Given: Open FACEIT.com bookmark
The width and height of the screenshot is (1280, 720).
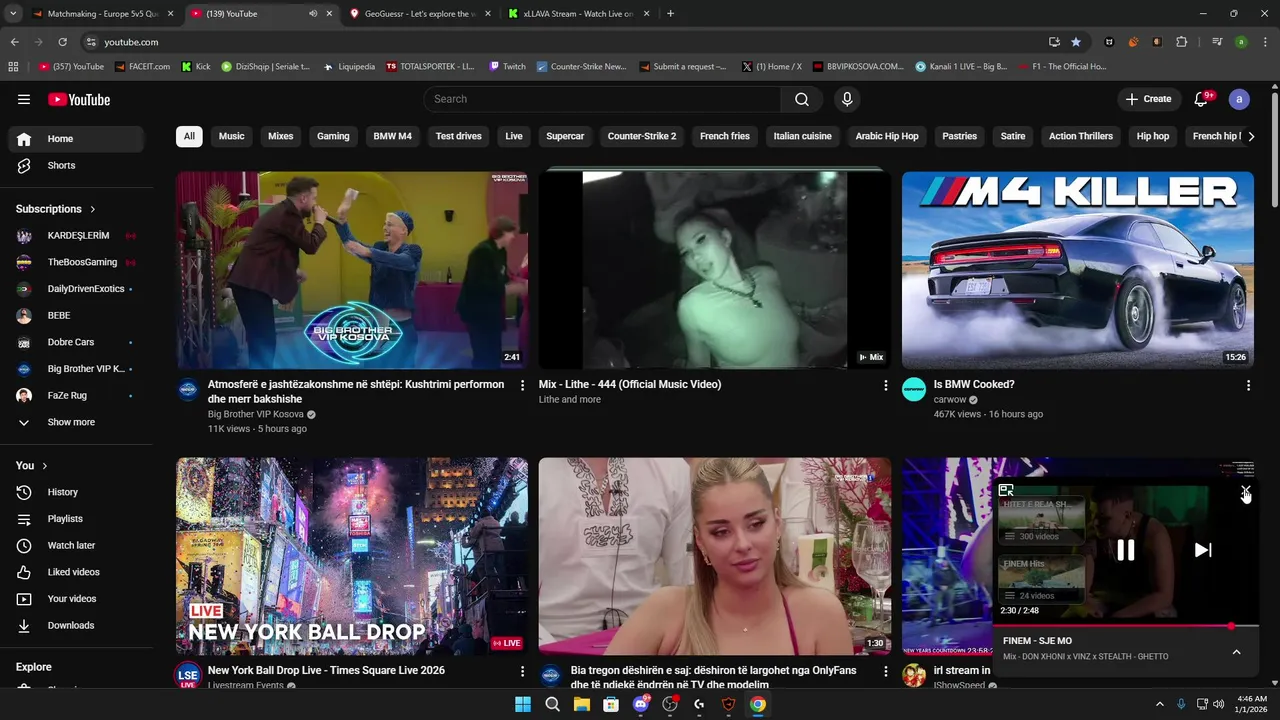Looking at the screenshot, I should [142, 67].
